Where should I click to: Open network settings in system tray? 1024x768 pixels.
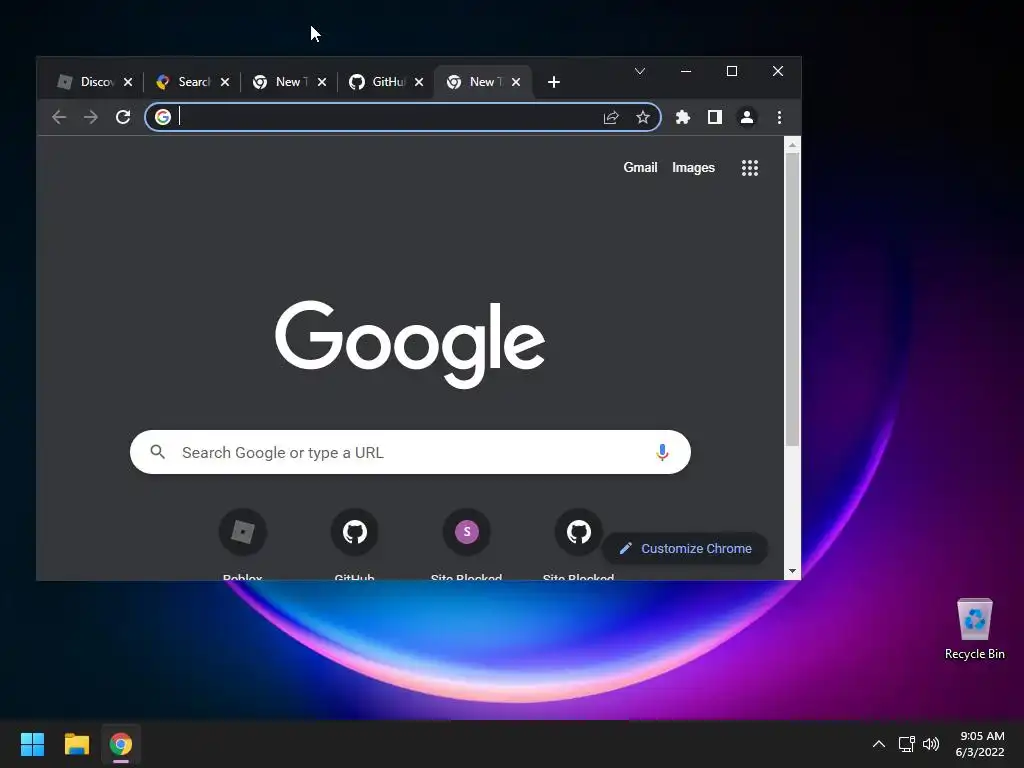coord(906,744)
